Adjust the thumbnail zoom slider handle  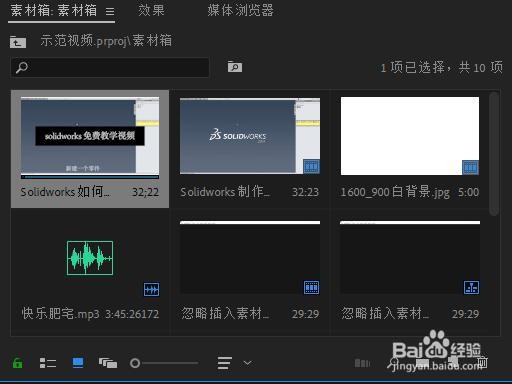click(135, 363)
